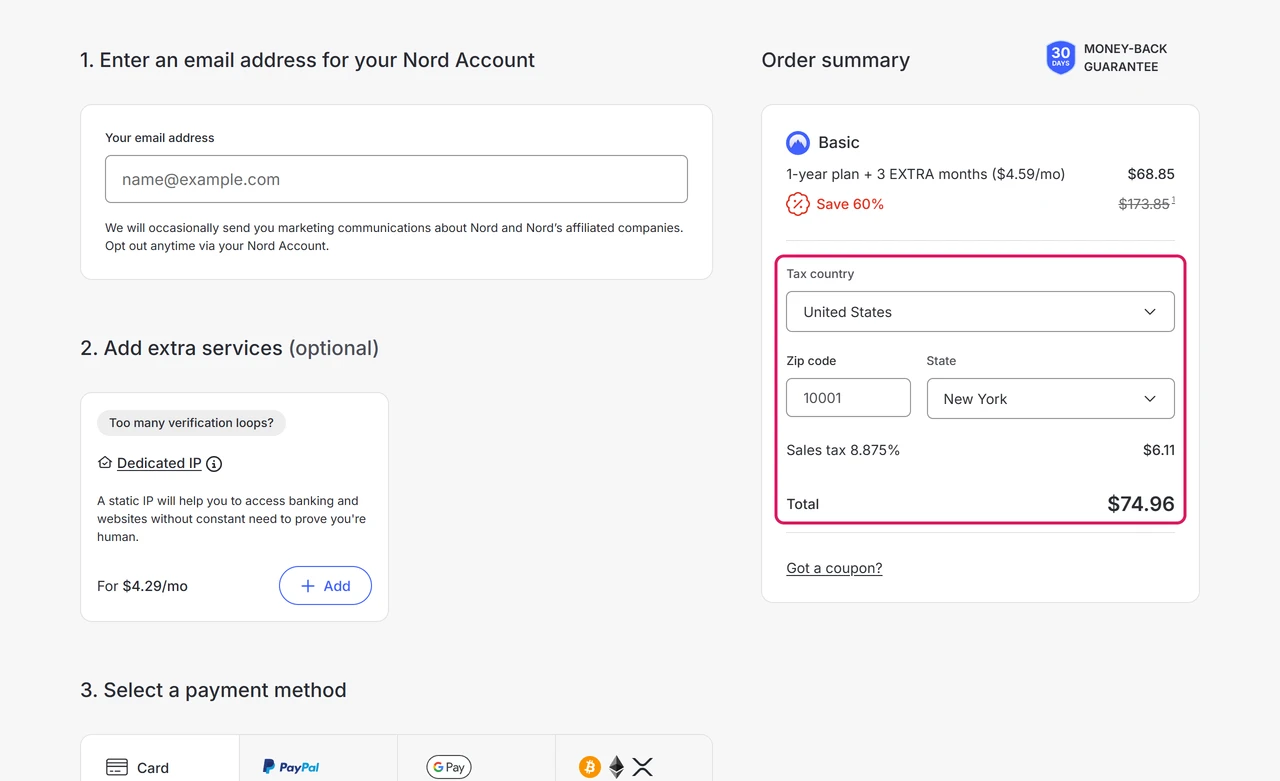Viewport: 1280px width, 781px height.
Task: Open the State dropdown showing New York
Action: coord(1051,398)
